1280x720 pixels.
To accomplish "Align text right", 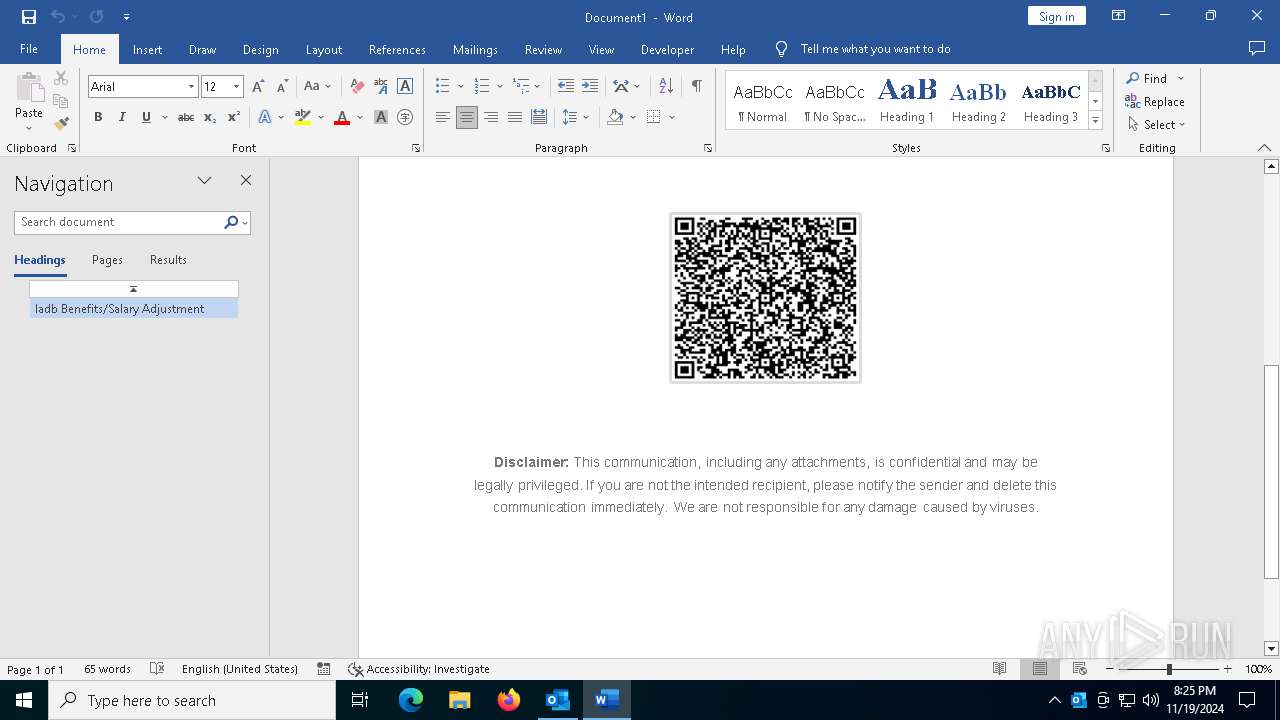I will [491, 117].
